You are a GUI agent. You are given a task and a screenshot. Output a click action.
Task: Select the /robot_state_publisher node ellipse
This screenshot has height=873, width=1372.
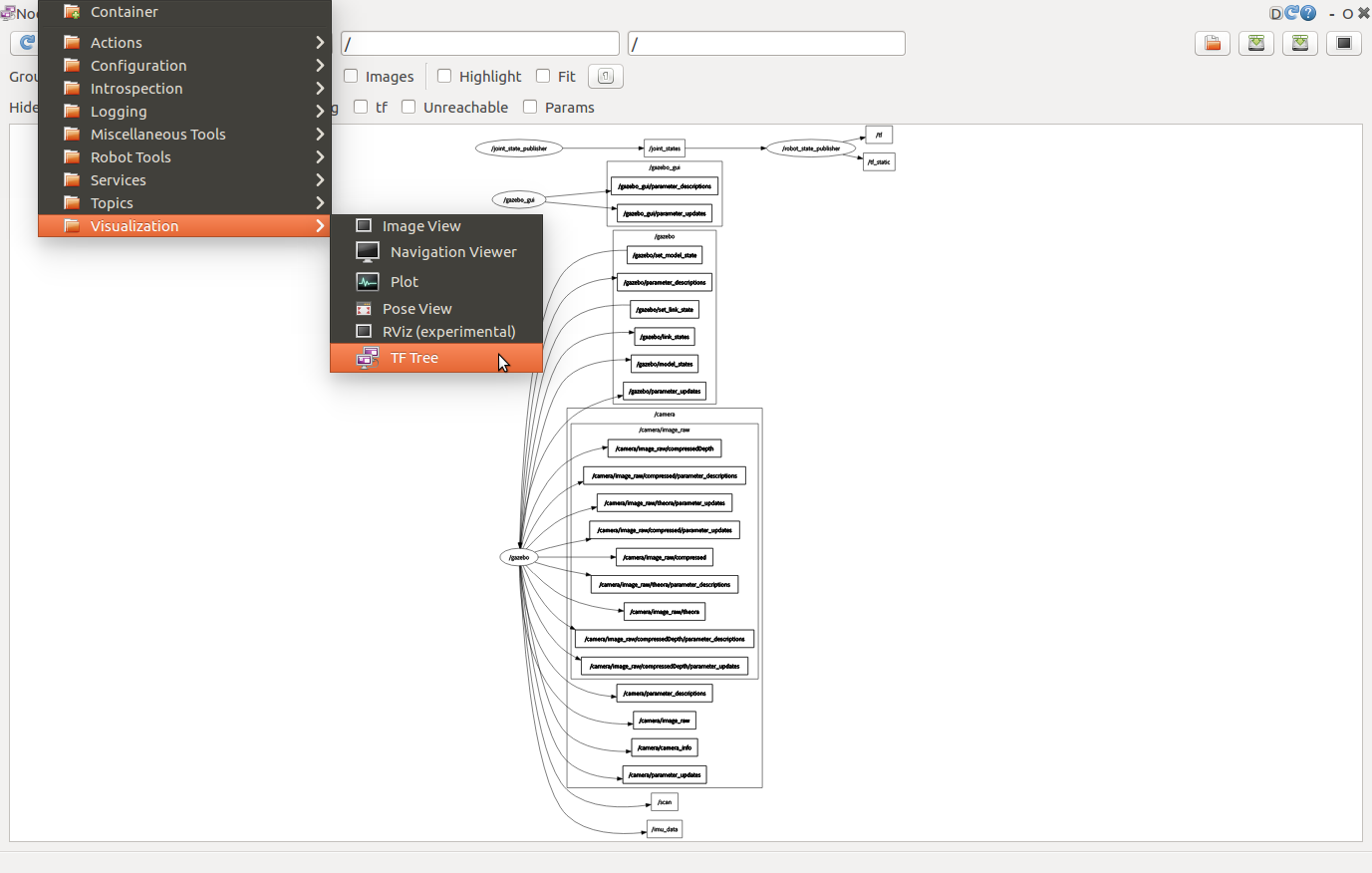coord(811,148)
